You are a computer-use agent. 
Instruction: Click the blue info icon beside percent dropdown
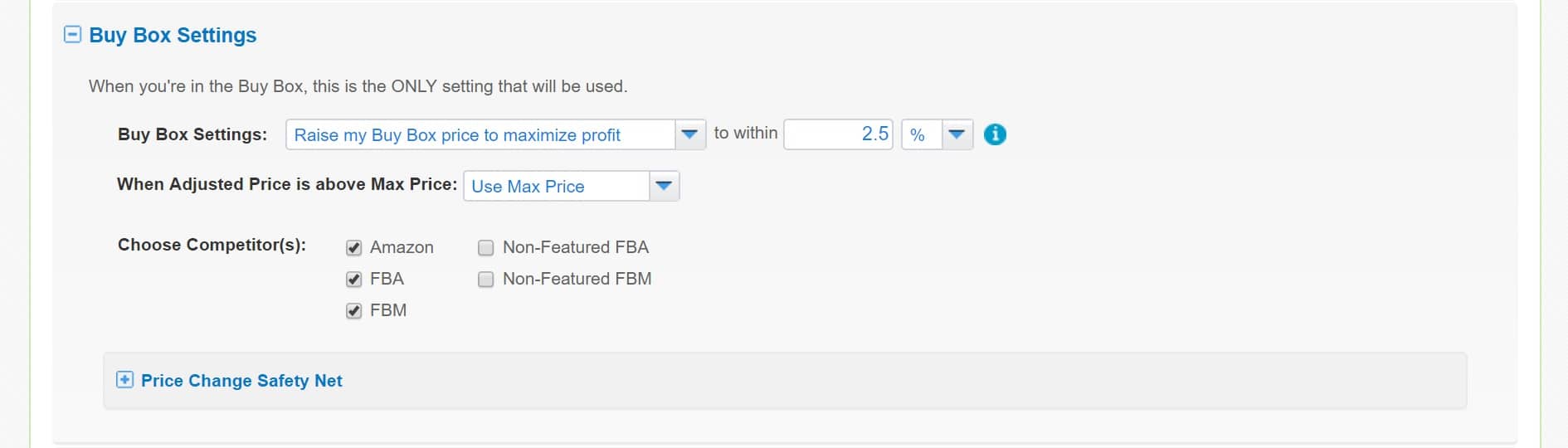(995, 134)
